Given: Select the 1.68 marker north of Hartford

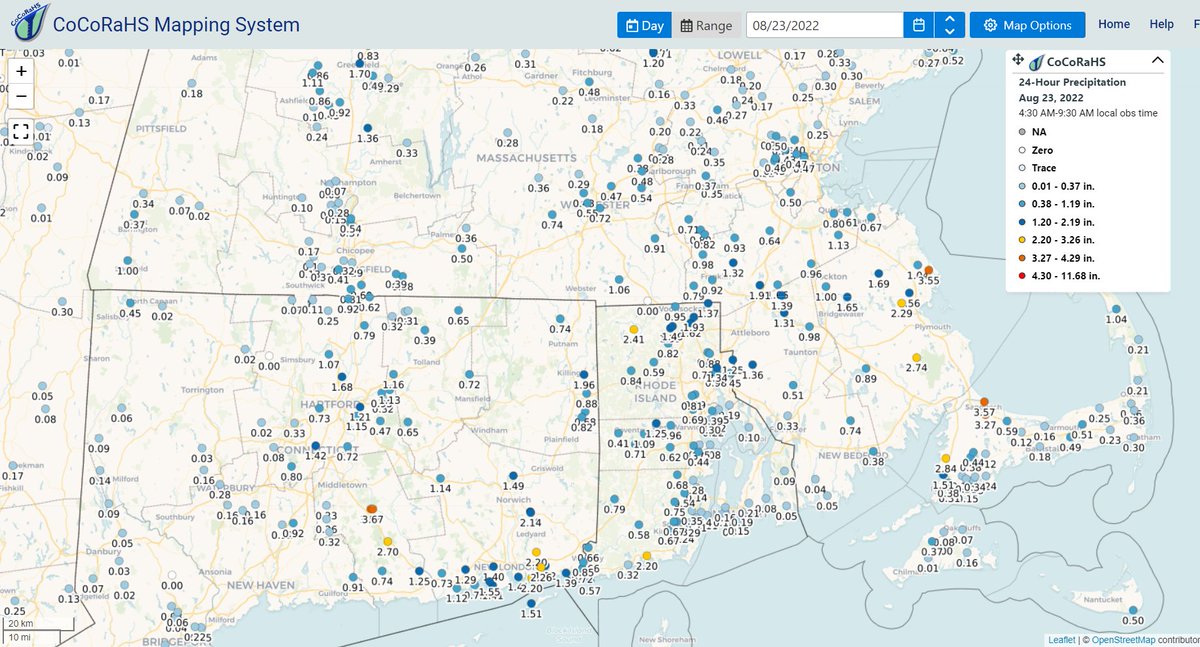Looking at the screenshot, I should (342, 375).
